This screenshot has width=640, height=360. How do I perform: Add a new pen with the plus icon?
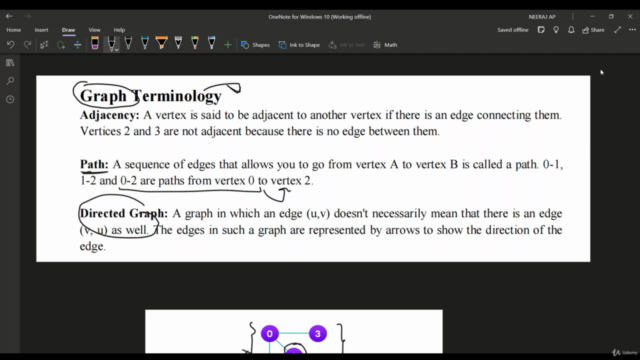(228, 45)
